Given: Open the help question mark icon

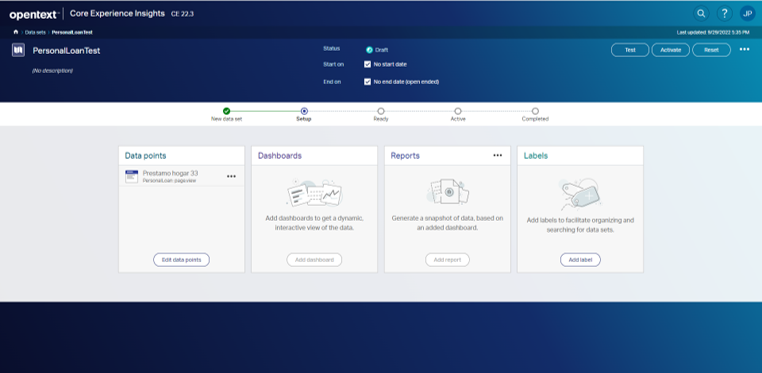Looking at the screenshot, I should coord(724,14).
